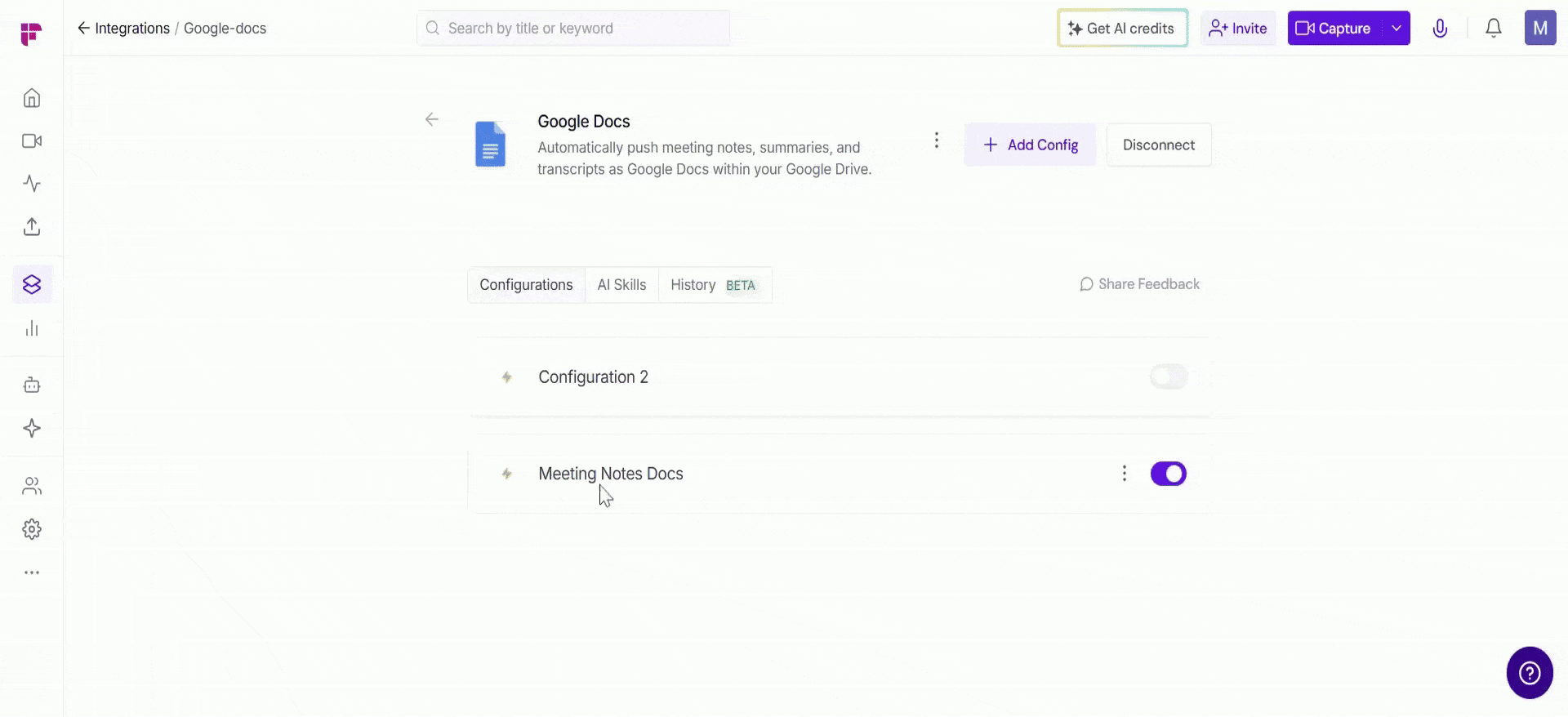Open the Team members icon in sidebar
Image resolution: width=1568 pixels, height=717 pixels.
32,487
